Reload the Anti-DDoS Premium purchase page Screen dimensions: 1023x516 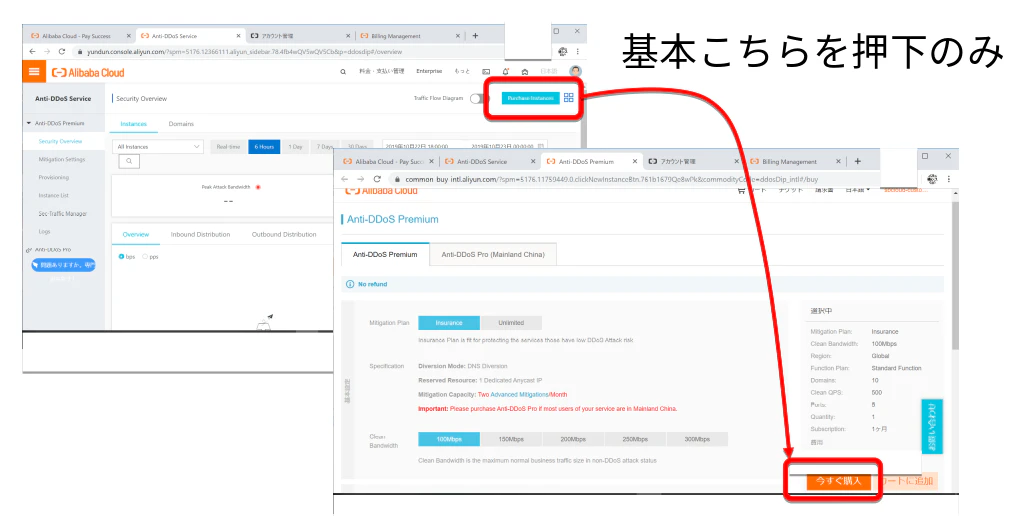[376, 179]
